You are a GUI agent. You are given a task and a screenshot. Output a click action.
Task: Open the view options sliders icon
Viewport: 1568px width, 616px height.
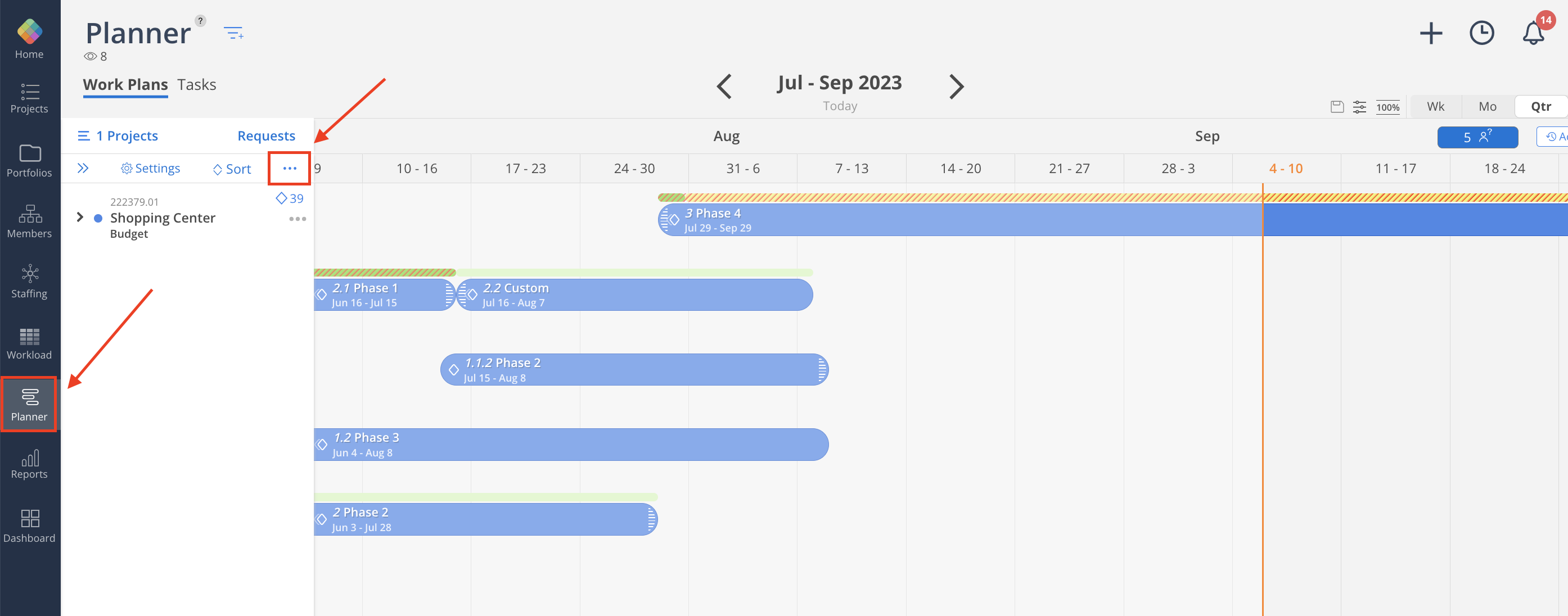(1359, 107)
